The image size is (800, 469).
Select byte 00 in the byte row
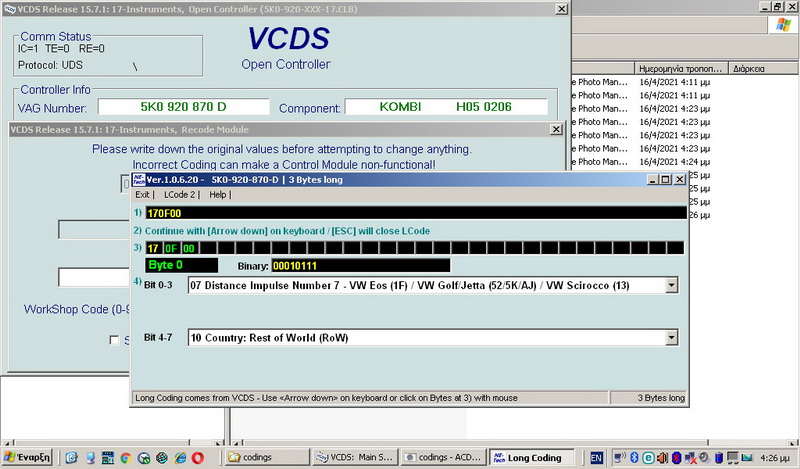pyautogui.click(x=189, y=249)
